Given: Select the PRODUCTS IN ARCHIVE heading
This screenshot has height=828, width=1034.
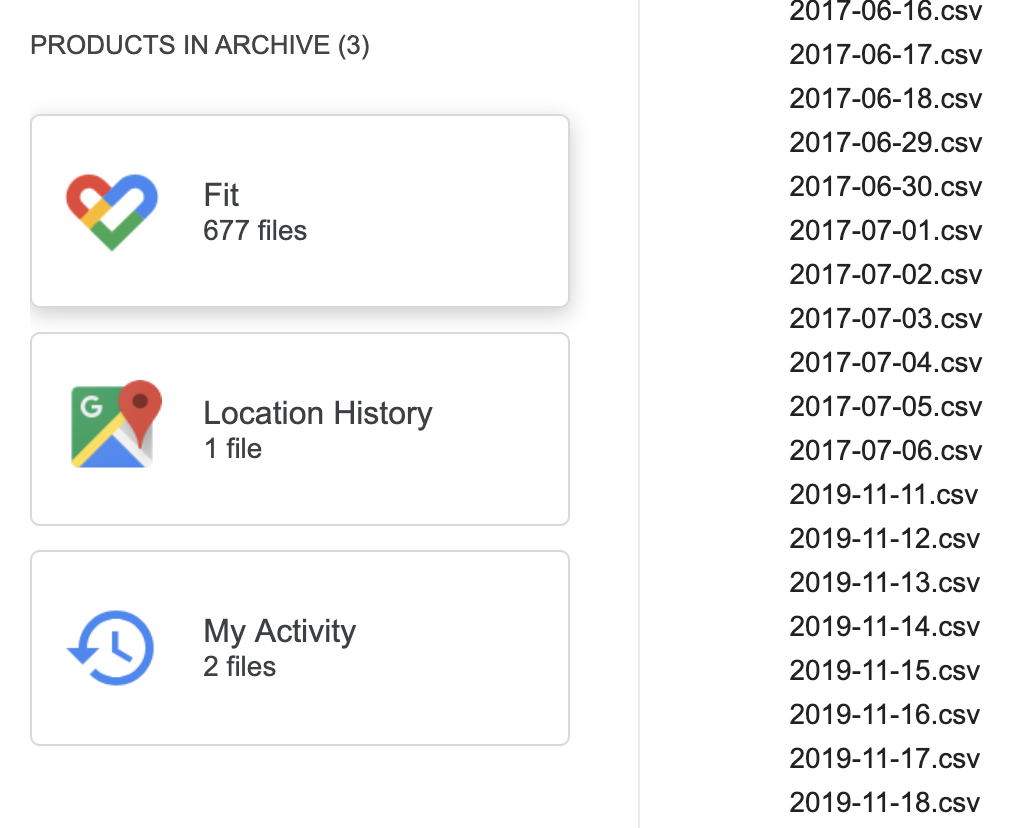Looking at the screenshot, I should coord(199,45).
